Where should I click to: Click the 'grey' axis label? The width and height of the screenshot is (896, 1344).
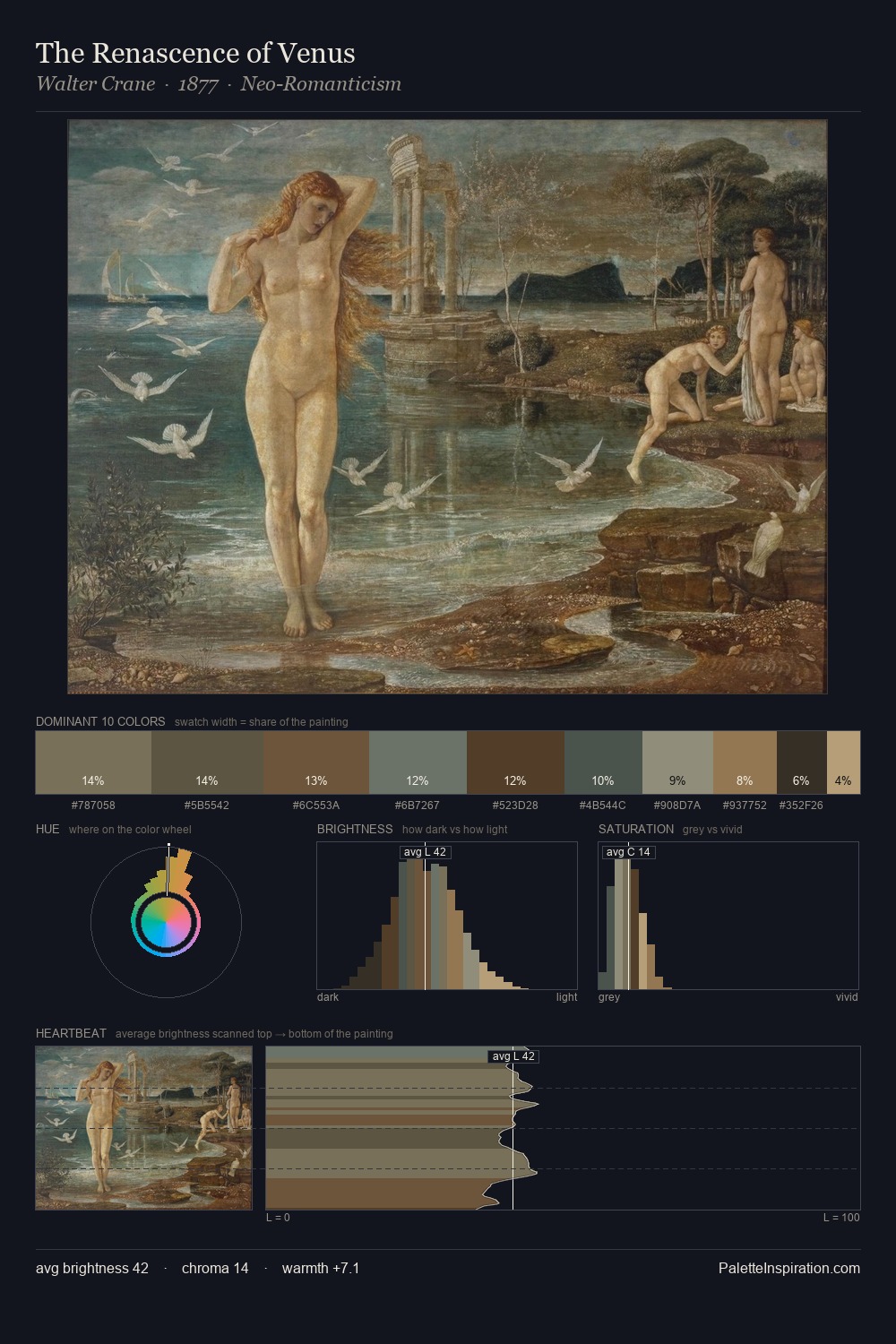(x=609, y=997)
